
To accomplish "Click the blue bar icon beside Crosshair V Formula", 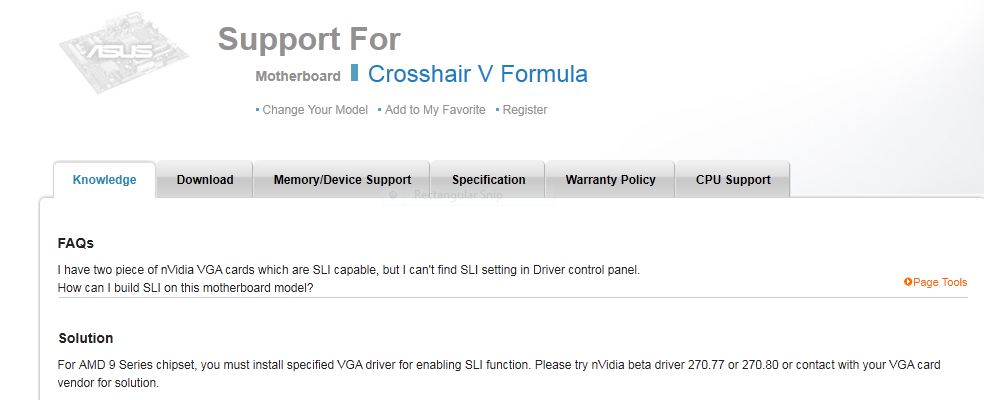I will pyautogui.click(x=355, y=73).
